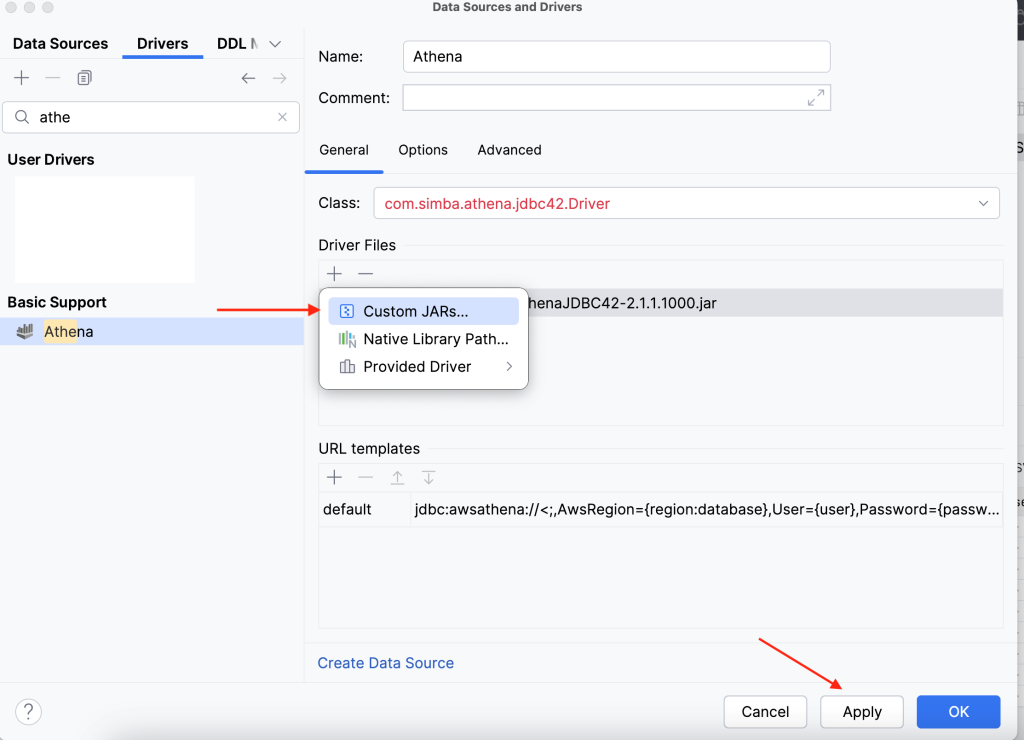This screenshot has height=740, width=1024.
Task: Select Athena under Basic Support
Action: 68,331
